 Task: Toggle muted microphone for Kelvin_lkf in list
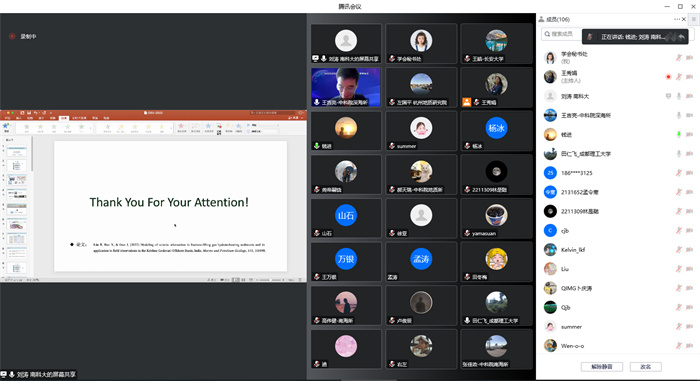[x=679, y=250]
